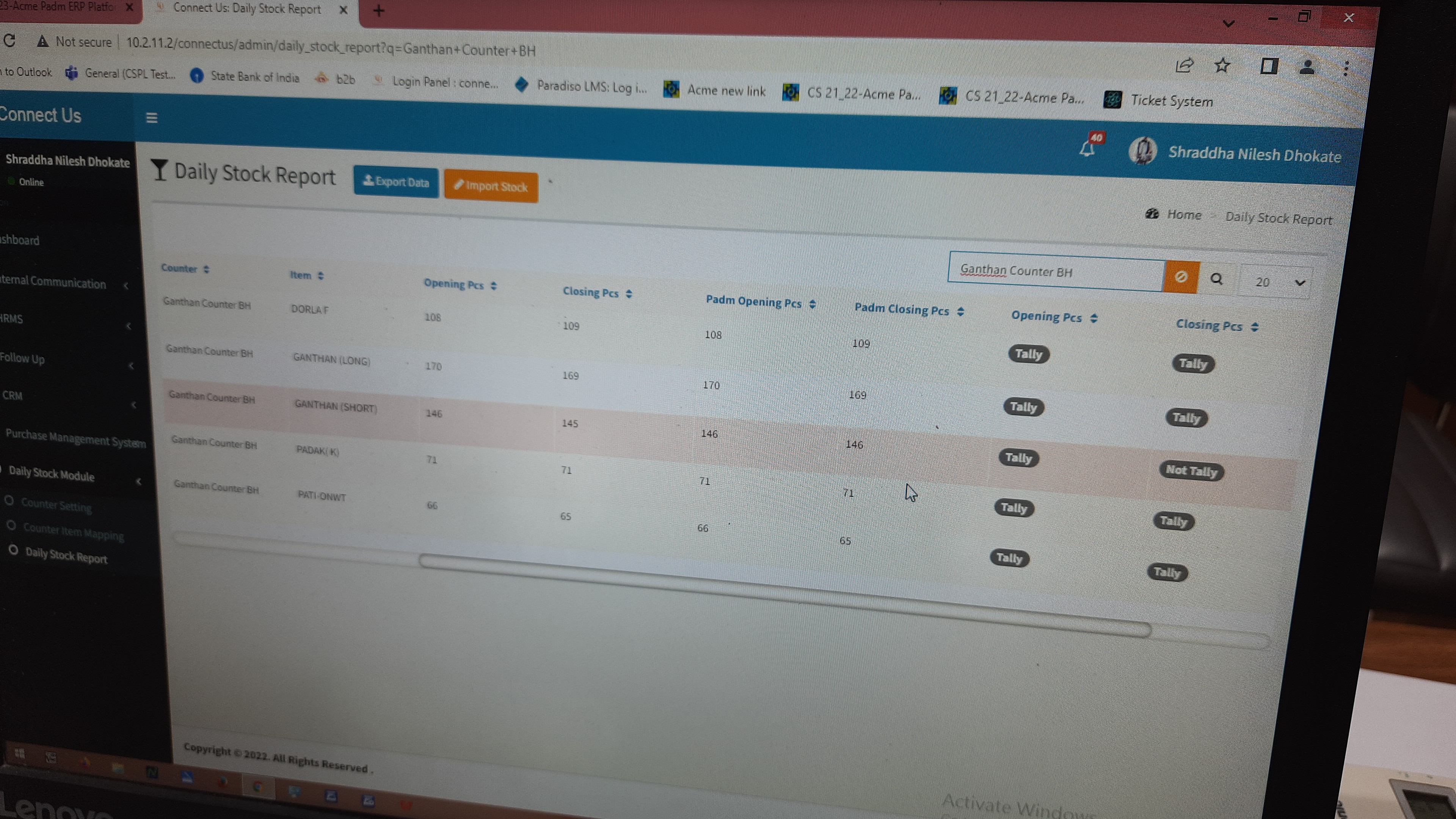Select the DORLA F item cell
The image size is (1456, 819).
[x=309, y=309]
